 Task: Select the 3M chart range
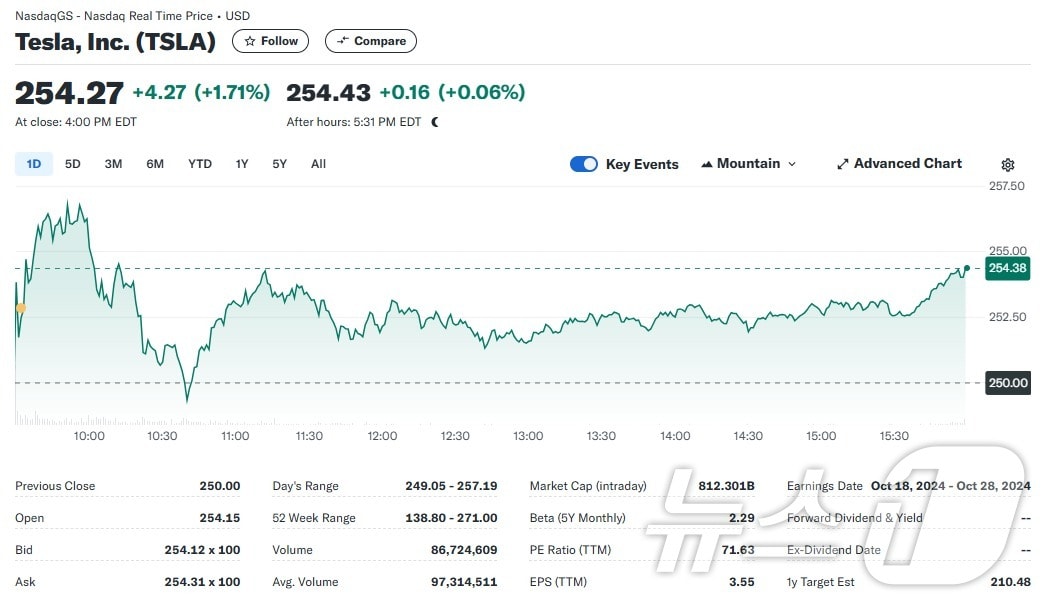click(x=113, y=164)
